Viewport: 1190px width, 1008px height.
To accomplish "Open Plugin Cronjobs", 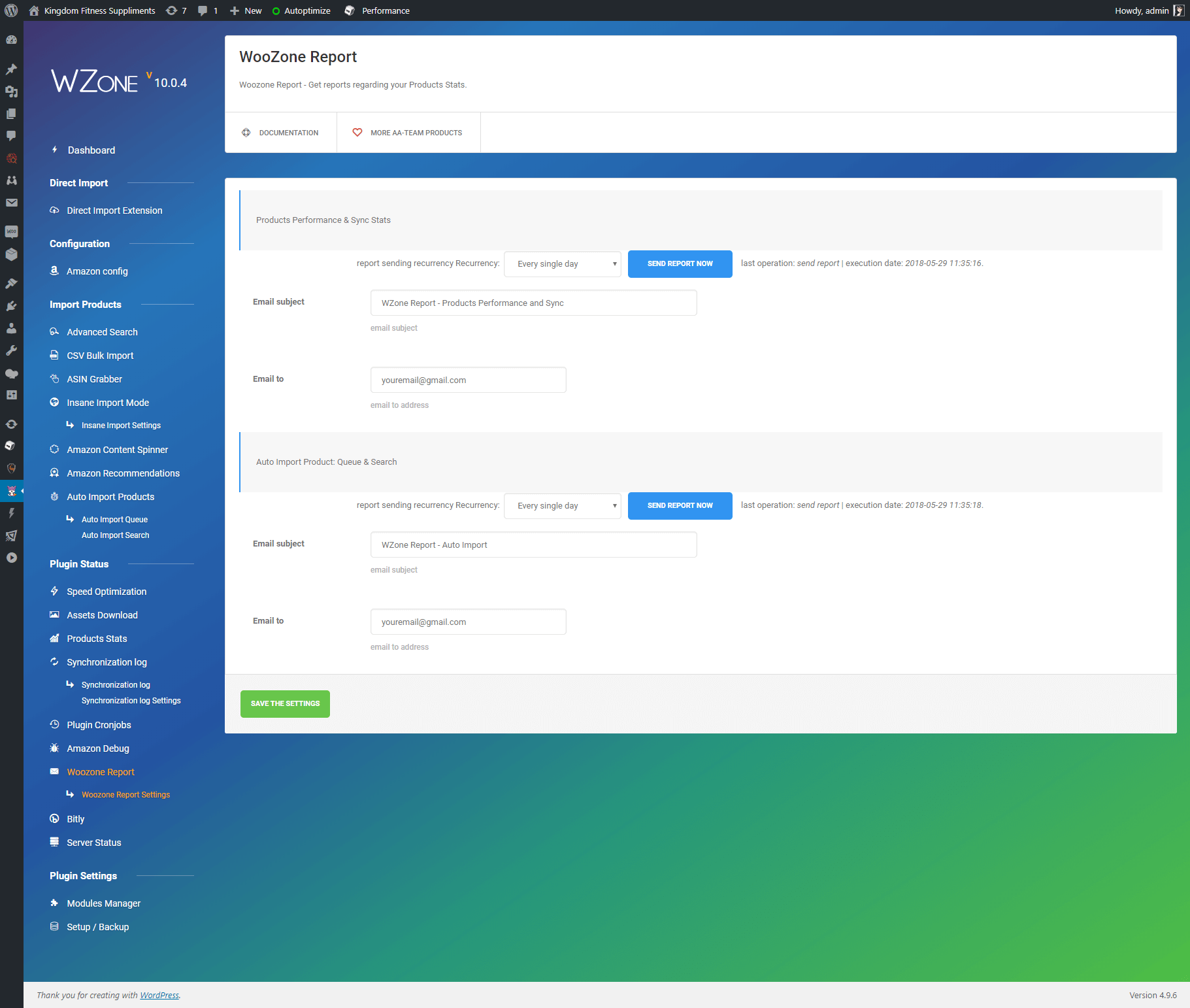I will pyautogui.click(x=99, y=725).
